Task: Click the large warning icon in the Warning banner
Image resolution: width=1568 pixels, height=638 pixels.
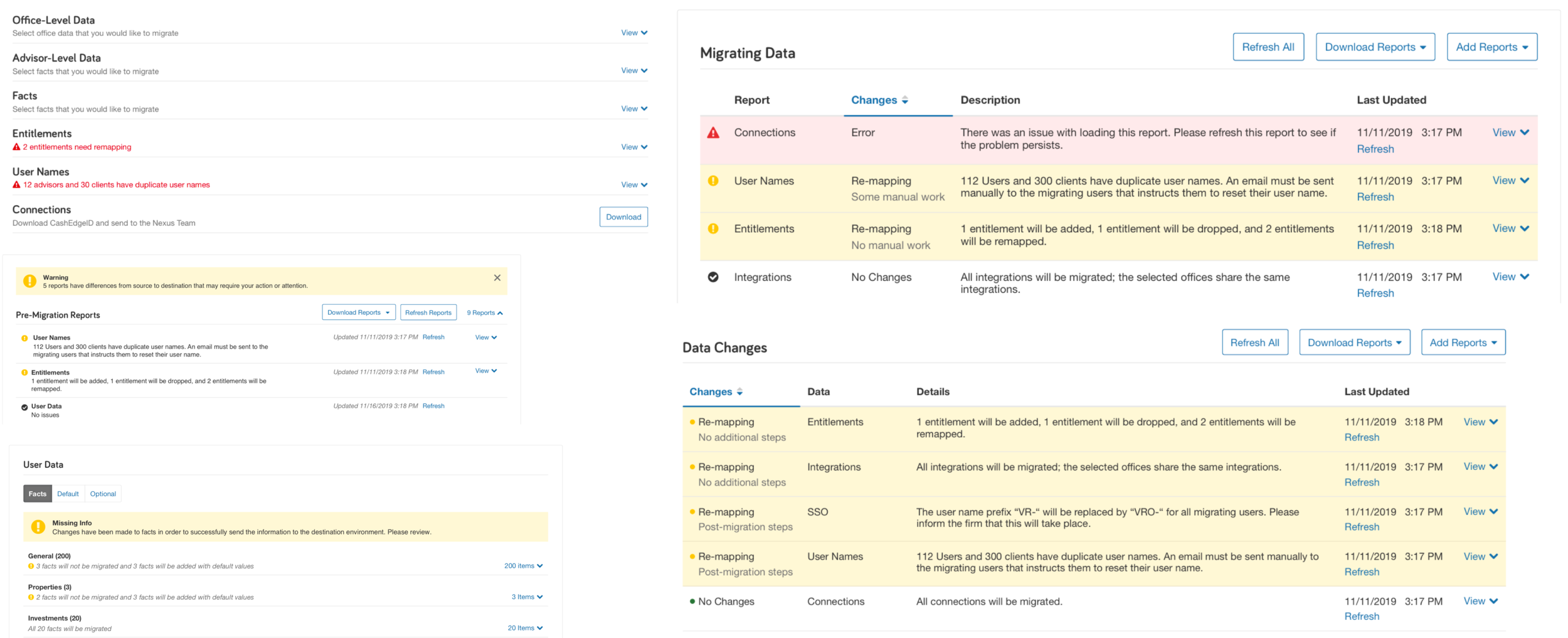Action: coord(29,281)
